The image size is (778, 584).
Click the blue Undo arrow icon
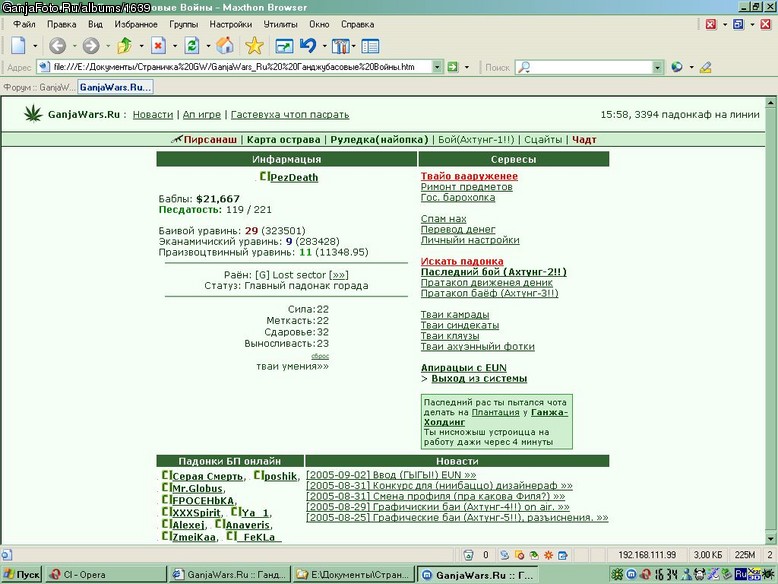point(309,46)
